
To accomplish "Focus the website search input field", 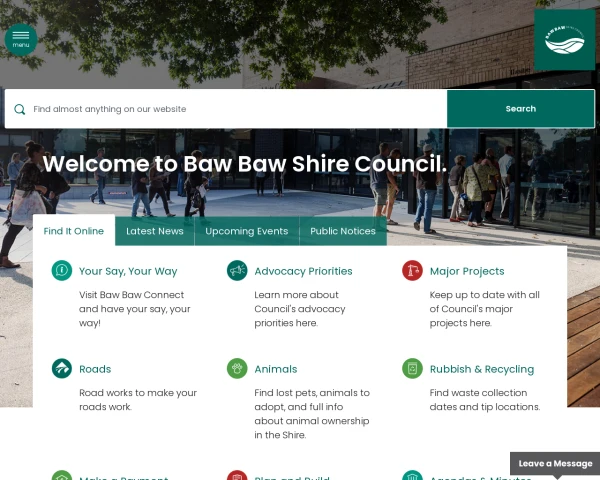I will pyautogui.click(x=226, y=109).
